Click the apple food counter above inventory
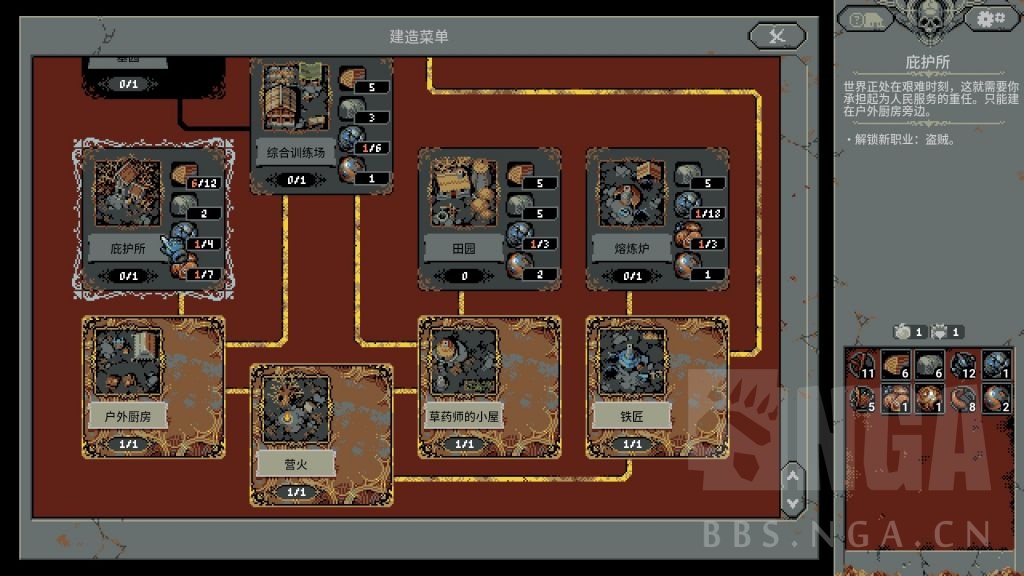The width and height of the screenshot is (1024, 576). (x=909, y=332)
